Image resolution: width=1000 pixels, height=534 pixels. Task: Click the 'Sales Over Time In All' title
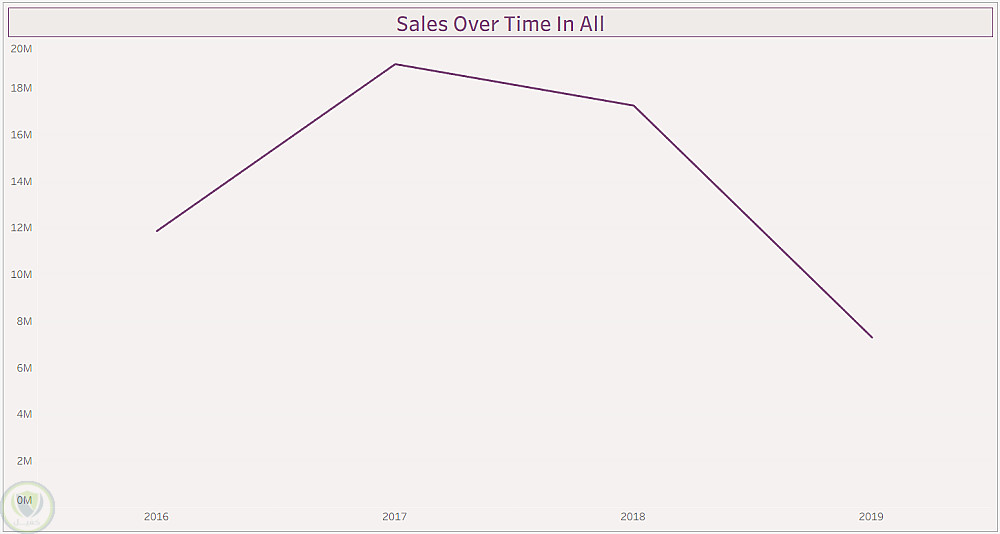click(x=500, y=23)
